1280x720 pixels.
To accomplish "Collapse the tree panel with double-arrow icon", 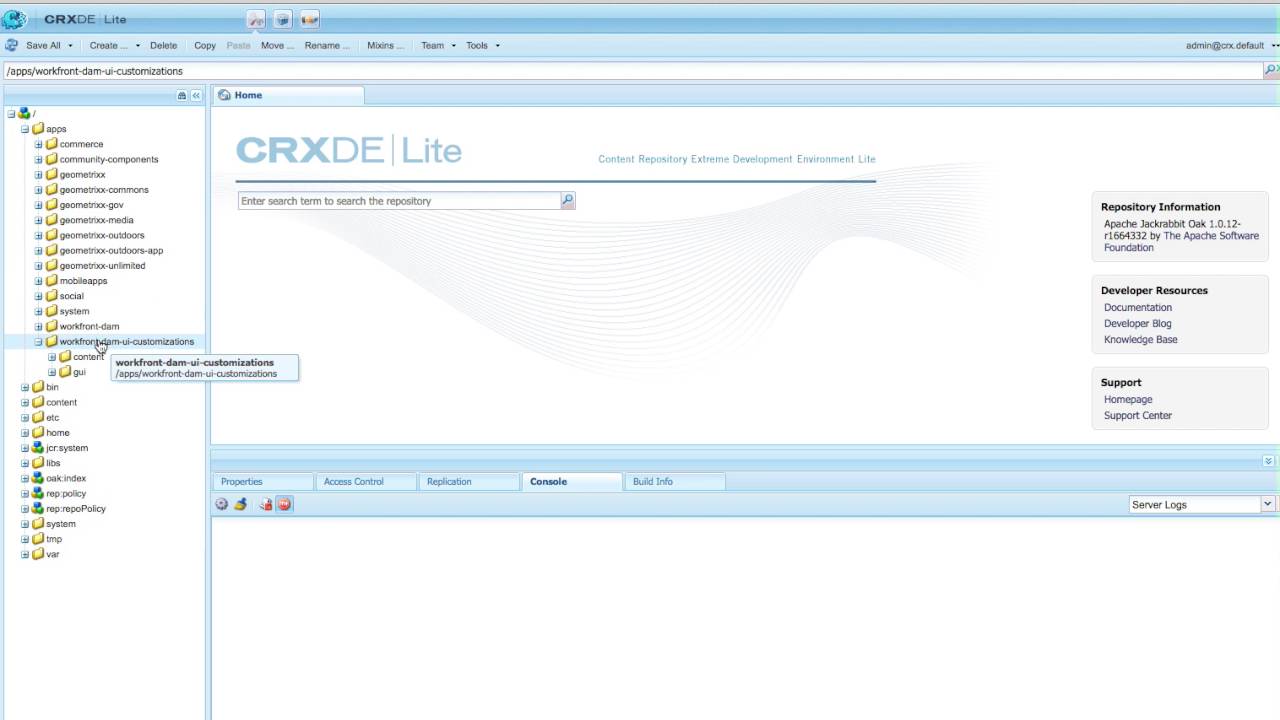I will (x=196, y=95).
